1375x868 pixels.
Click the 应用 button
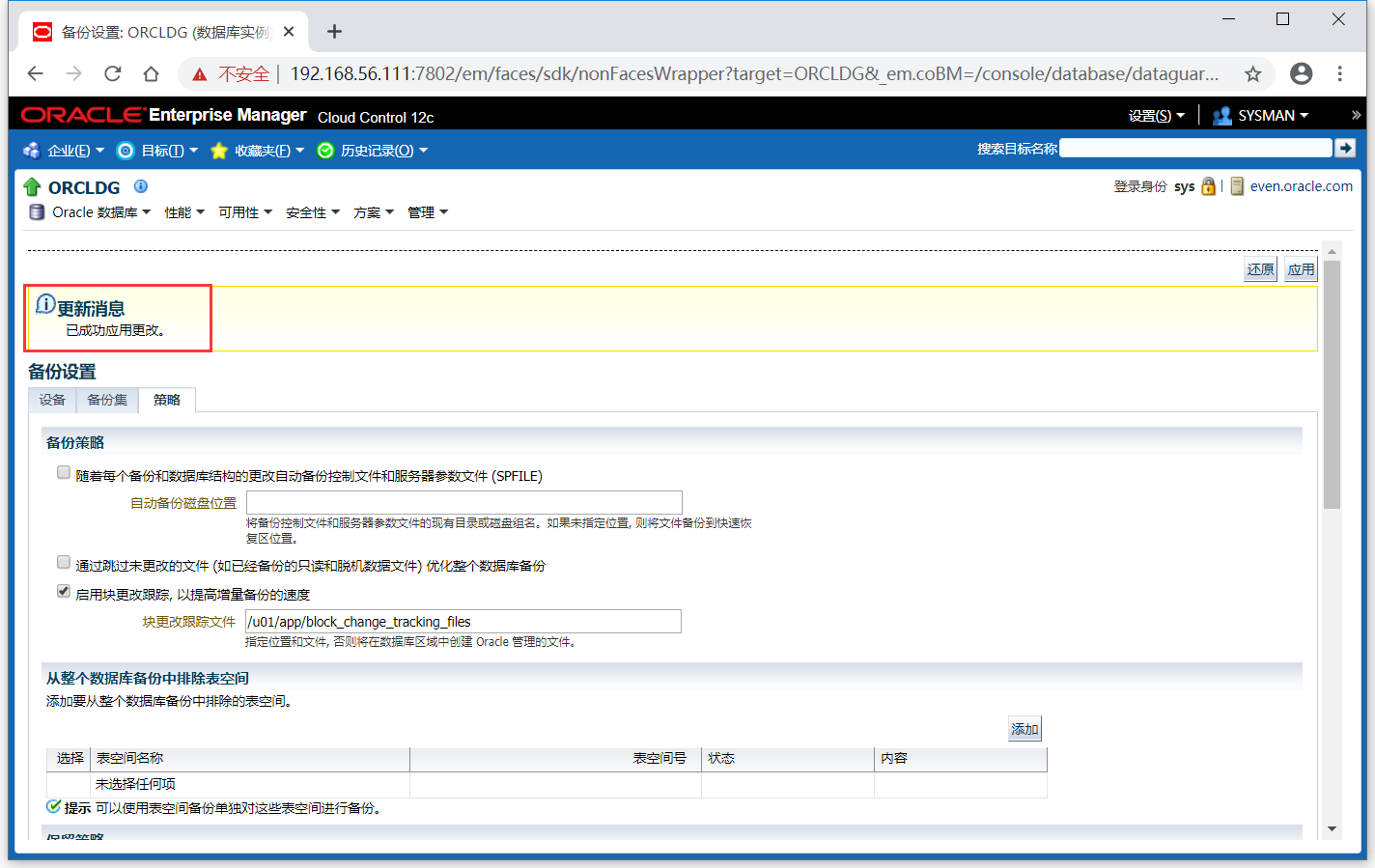(1301, 269)
